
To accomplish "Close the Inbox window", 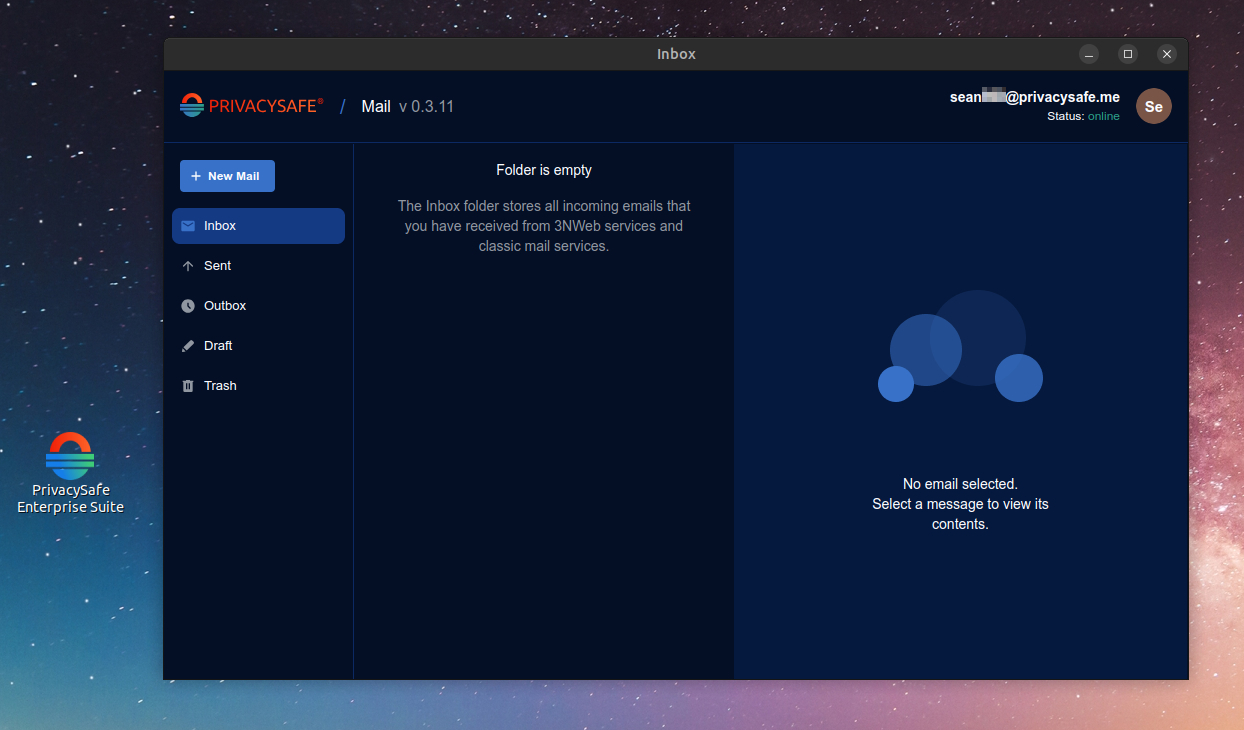I will click(x=1167, y=54).
